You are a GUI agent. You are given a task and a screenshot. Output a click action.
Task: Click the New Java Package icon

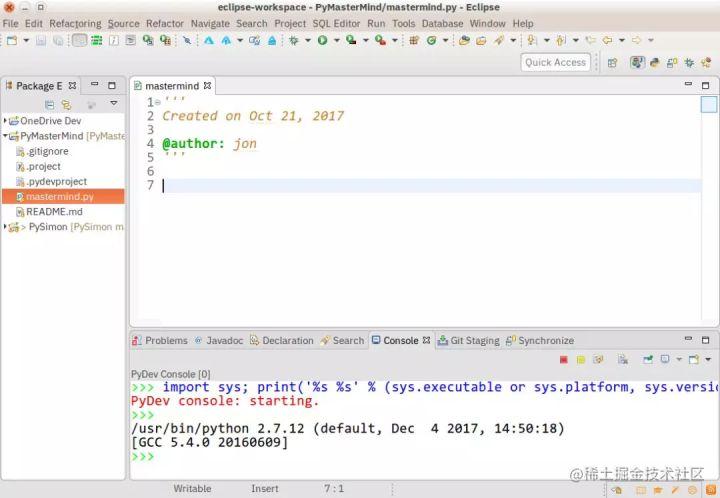(414, 40)
